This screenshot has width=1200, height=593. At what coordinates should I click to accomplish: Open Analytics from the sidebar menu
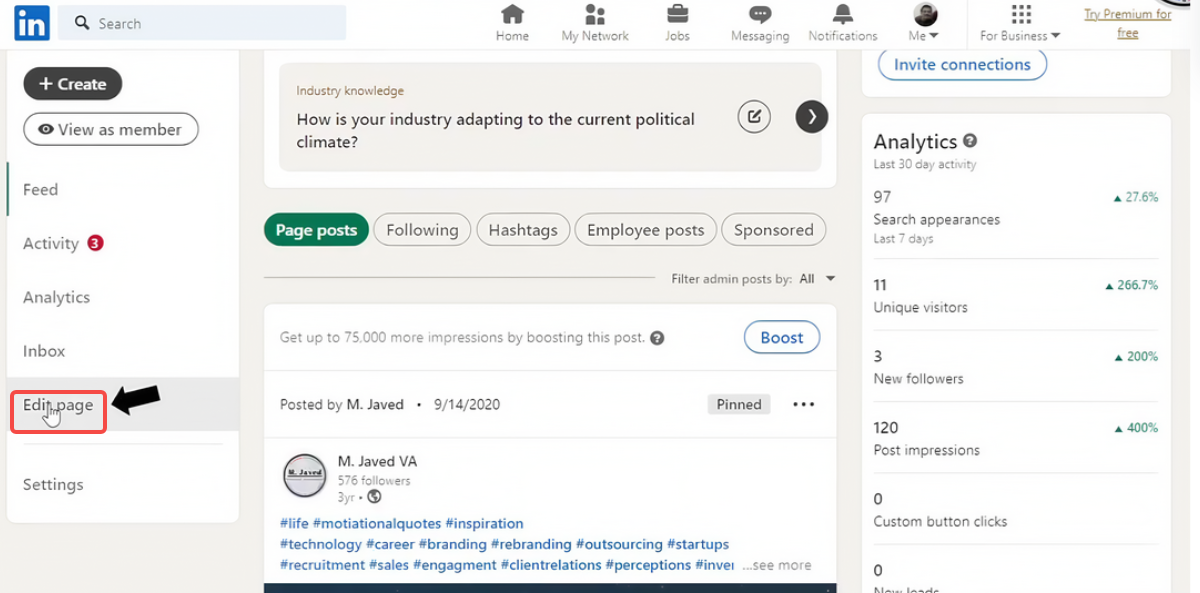56,297
